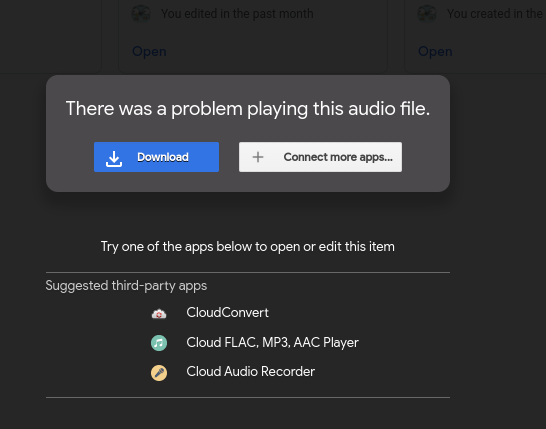Click the avatar beside 'You created in the'
The width and height of the screenshot is (546, 429).
[427, 14]
